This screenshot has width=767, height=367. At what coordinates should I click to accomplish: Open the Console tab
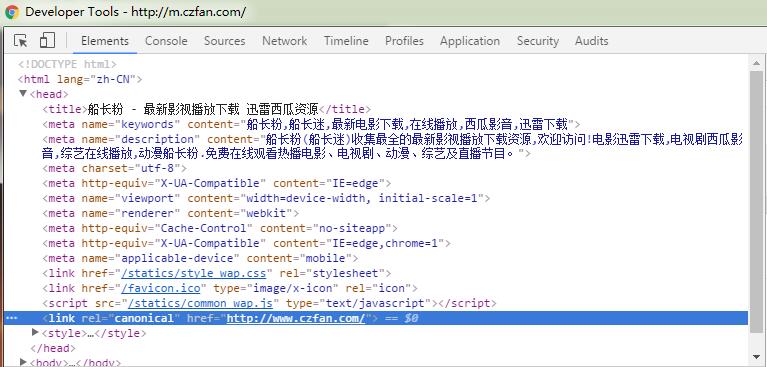point(166,41)
